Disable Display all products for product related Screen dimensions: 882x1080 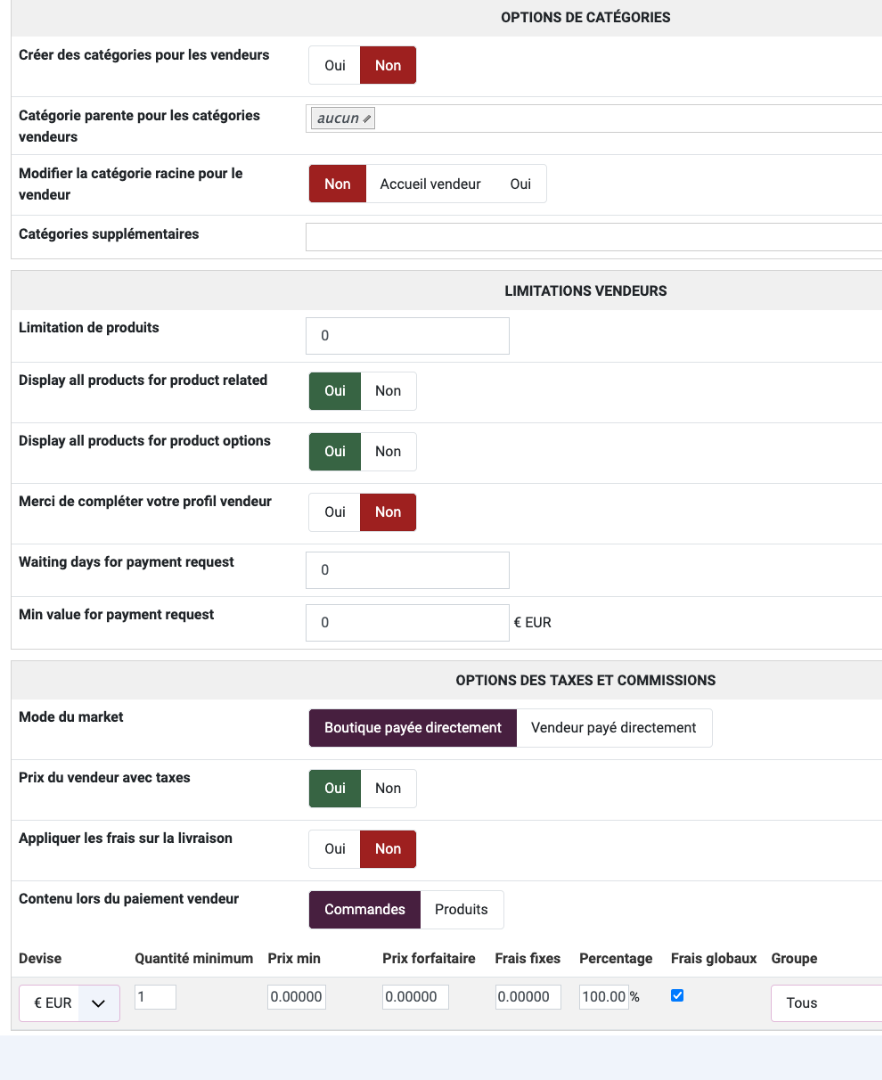pyautogui.click(x=388, y=391)
